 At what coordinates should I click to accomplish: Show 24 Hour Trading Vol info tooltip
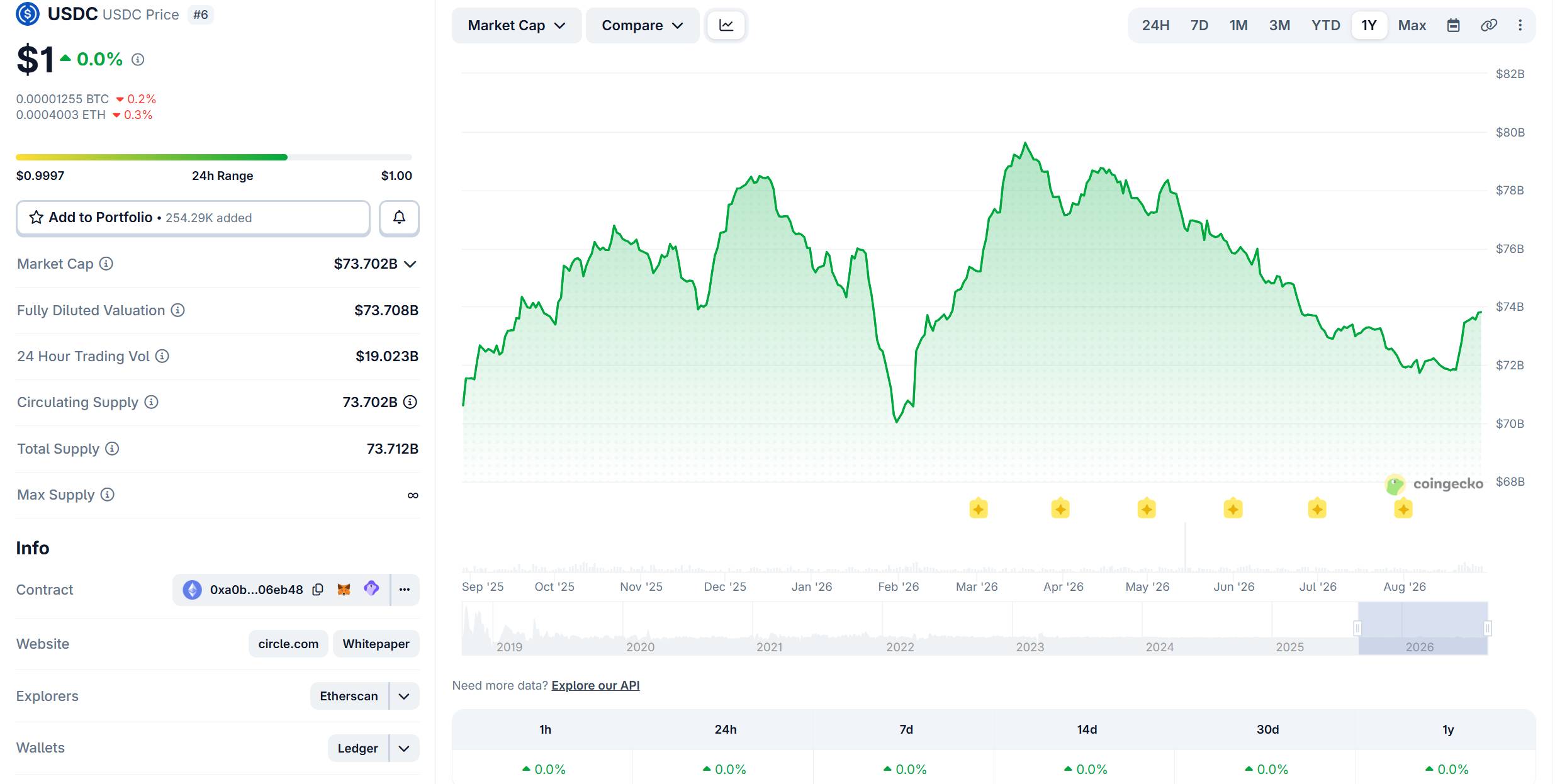click(162, 356)
